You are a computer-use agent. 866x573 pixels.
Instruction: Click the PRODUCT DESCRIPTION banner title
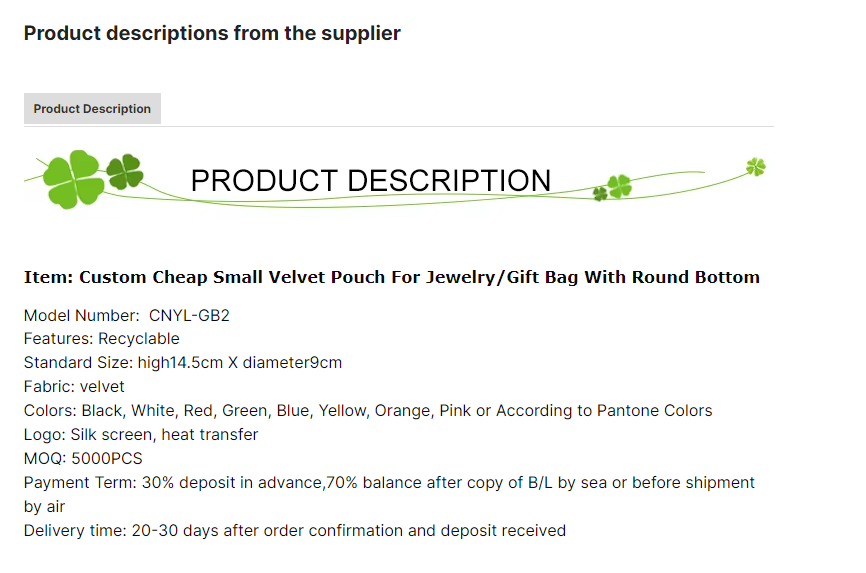coord(371,181)
